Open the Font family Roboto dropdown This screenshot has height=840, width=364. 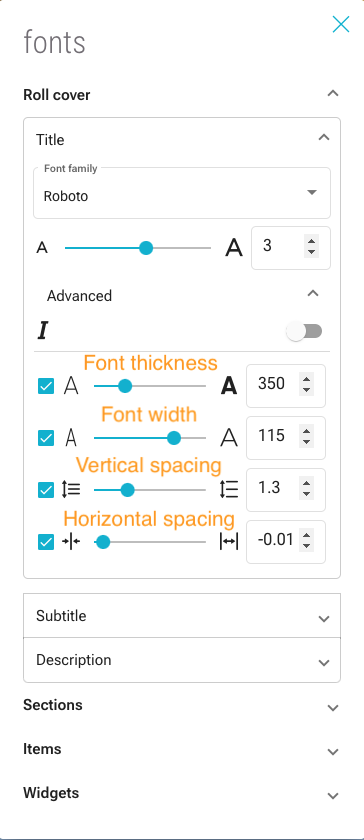click(x=182, y=193)
